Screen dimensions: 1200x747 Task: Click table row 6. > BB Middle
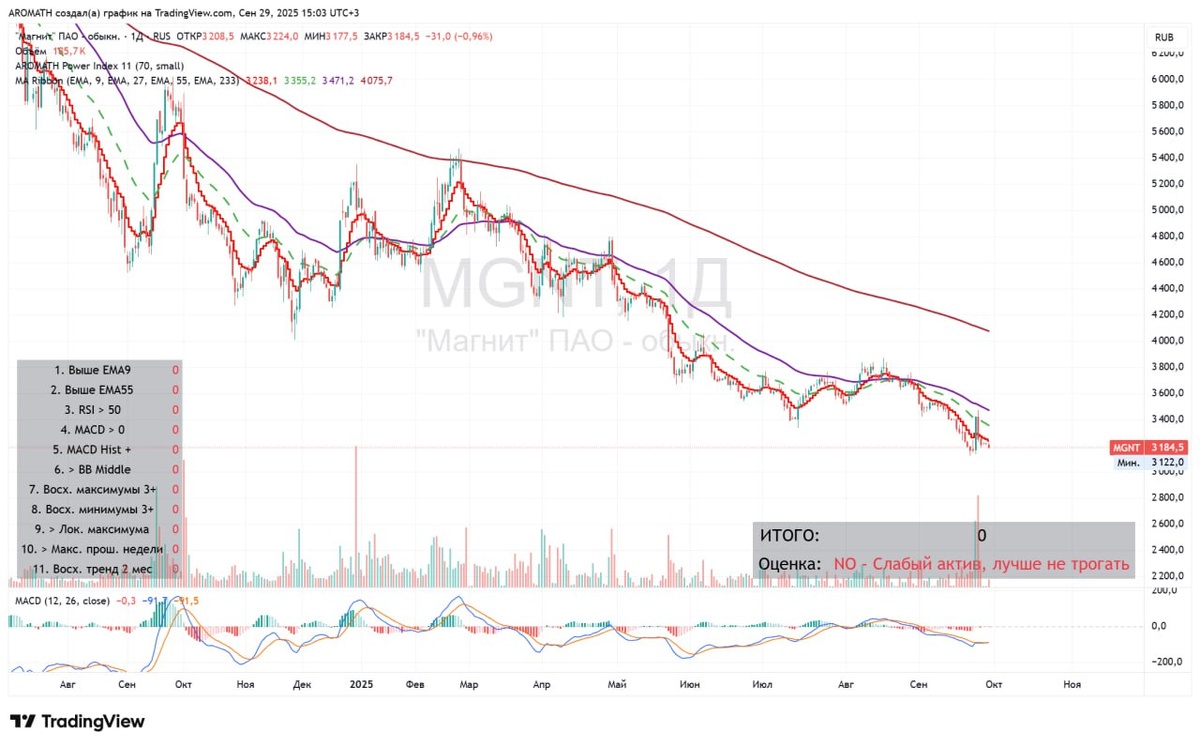click(x=99, y=469)
